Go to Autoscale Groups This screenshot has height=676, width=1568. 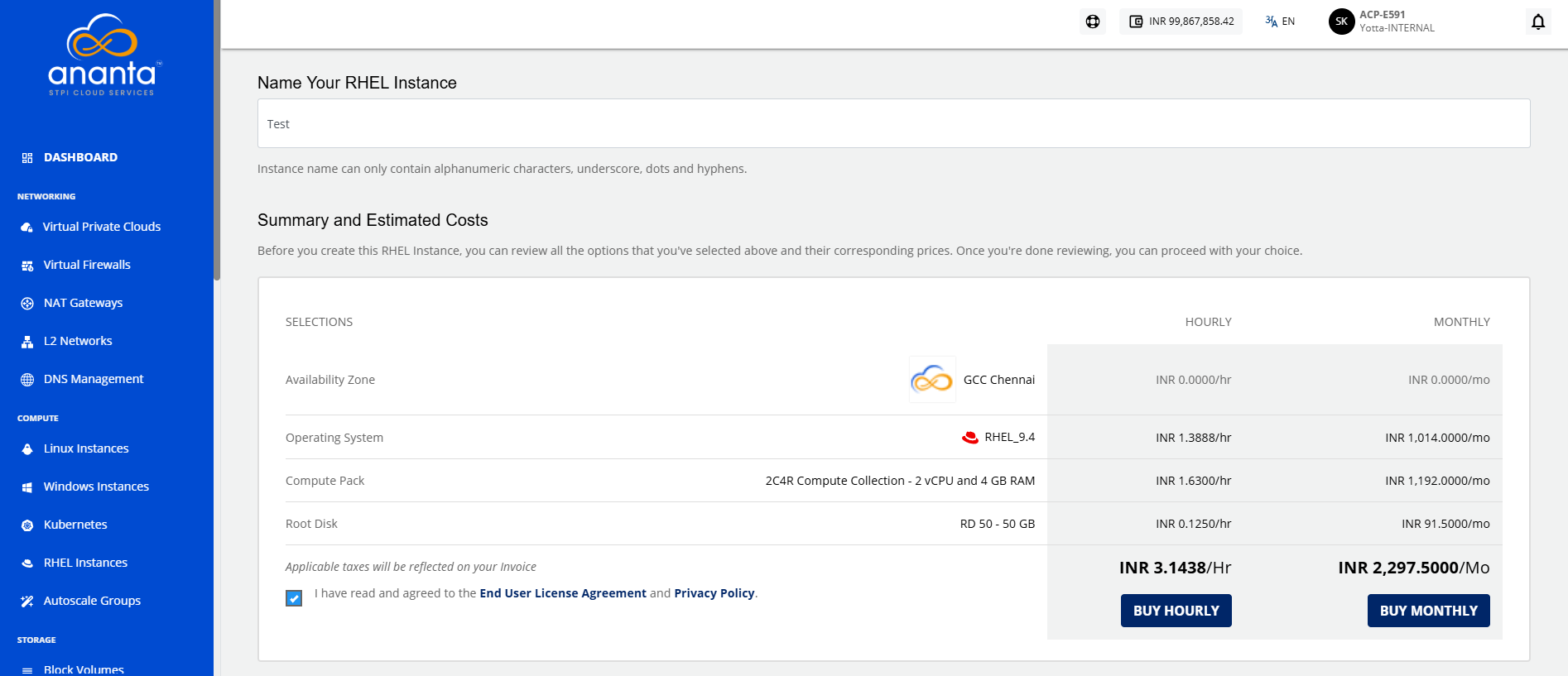[92, 601]
